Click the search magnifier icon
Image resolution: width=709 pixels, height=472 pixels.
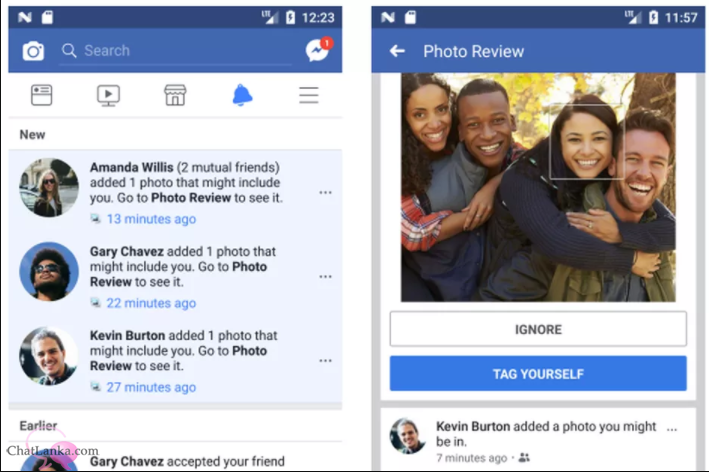click(x=69, y=51)
